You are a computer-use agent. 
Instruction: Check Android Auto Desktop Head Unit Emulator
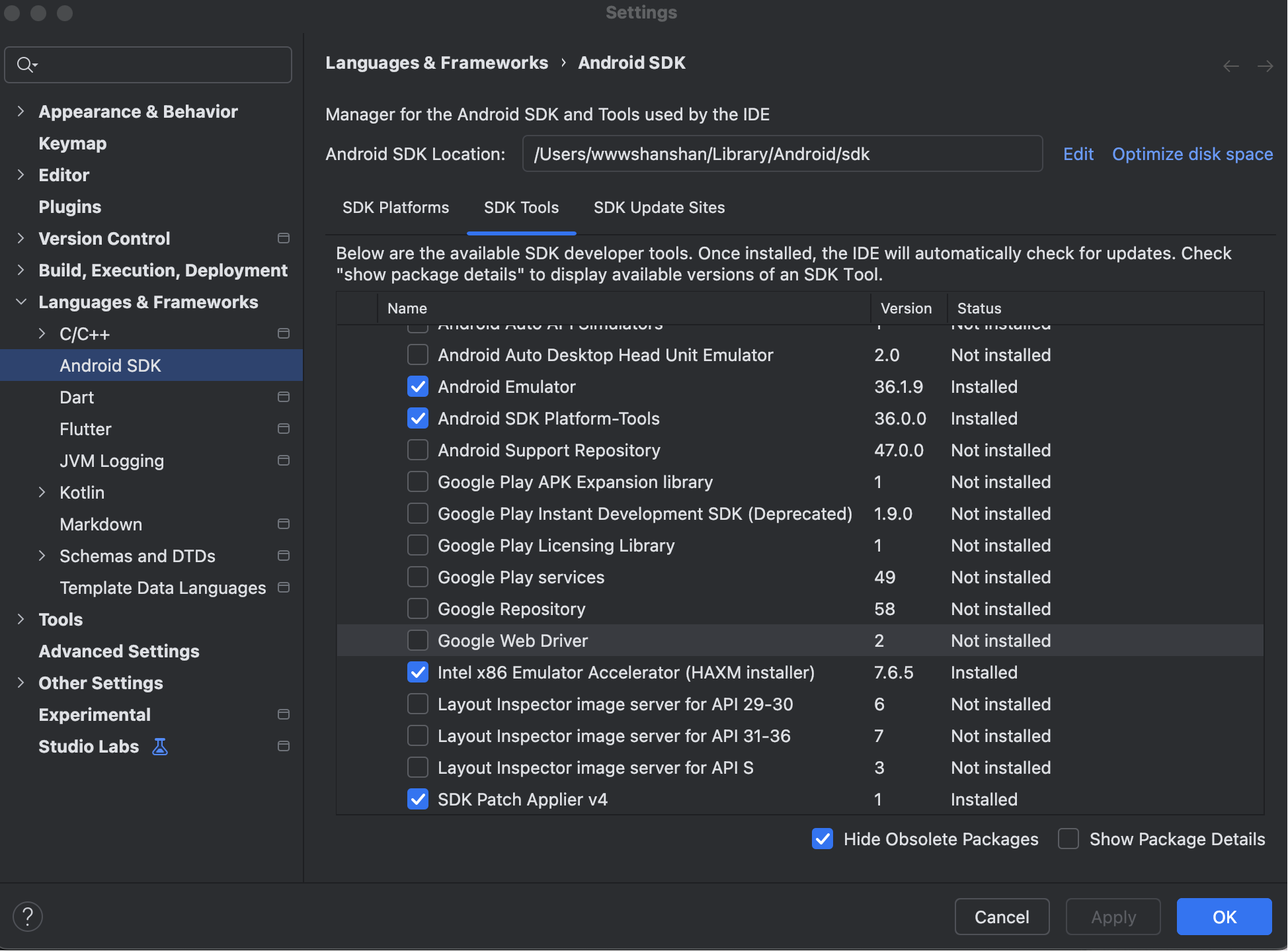pyautogui.click(x=418, y=355)
